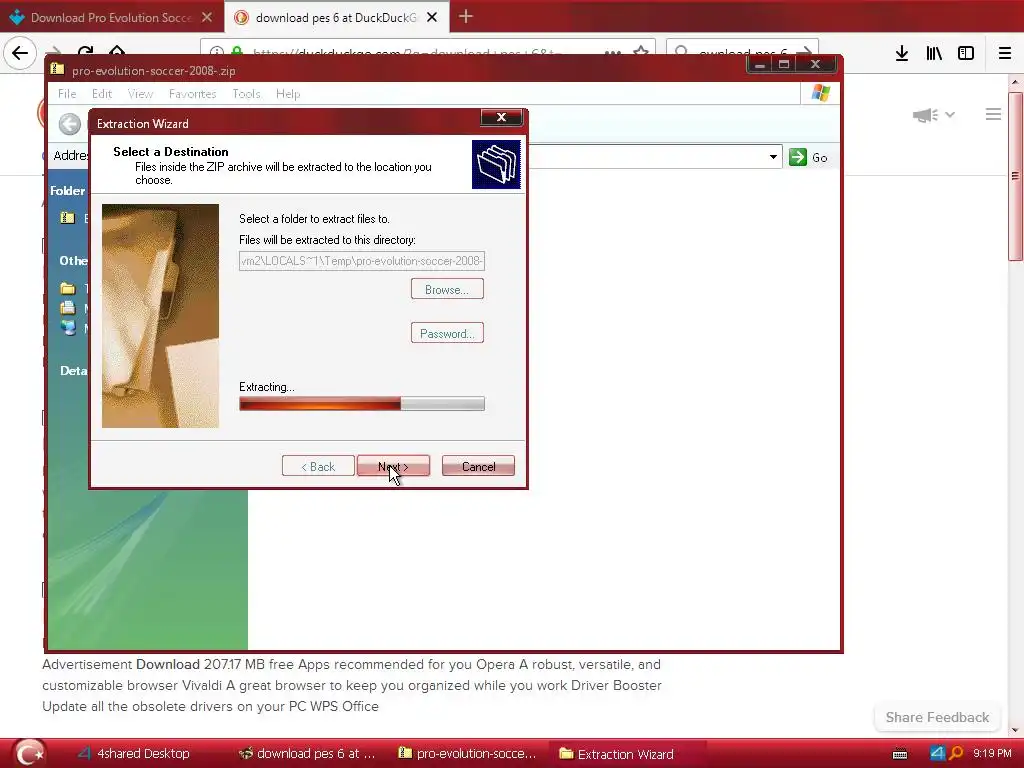The width and height of the screenshot is (1024, 768).
Task: Close the DuckDuckGo search tab
Action: click(x=432, y=18)
